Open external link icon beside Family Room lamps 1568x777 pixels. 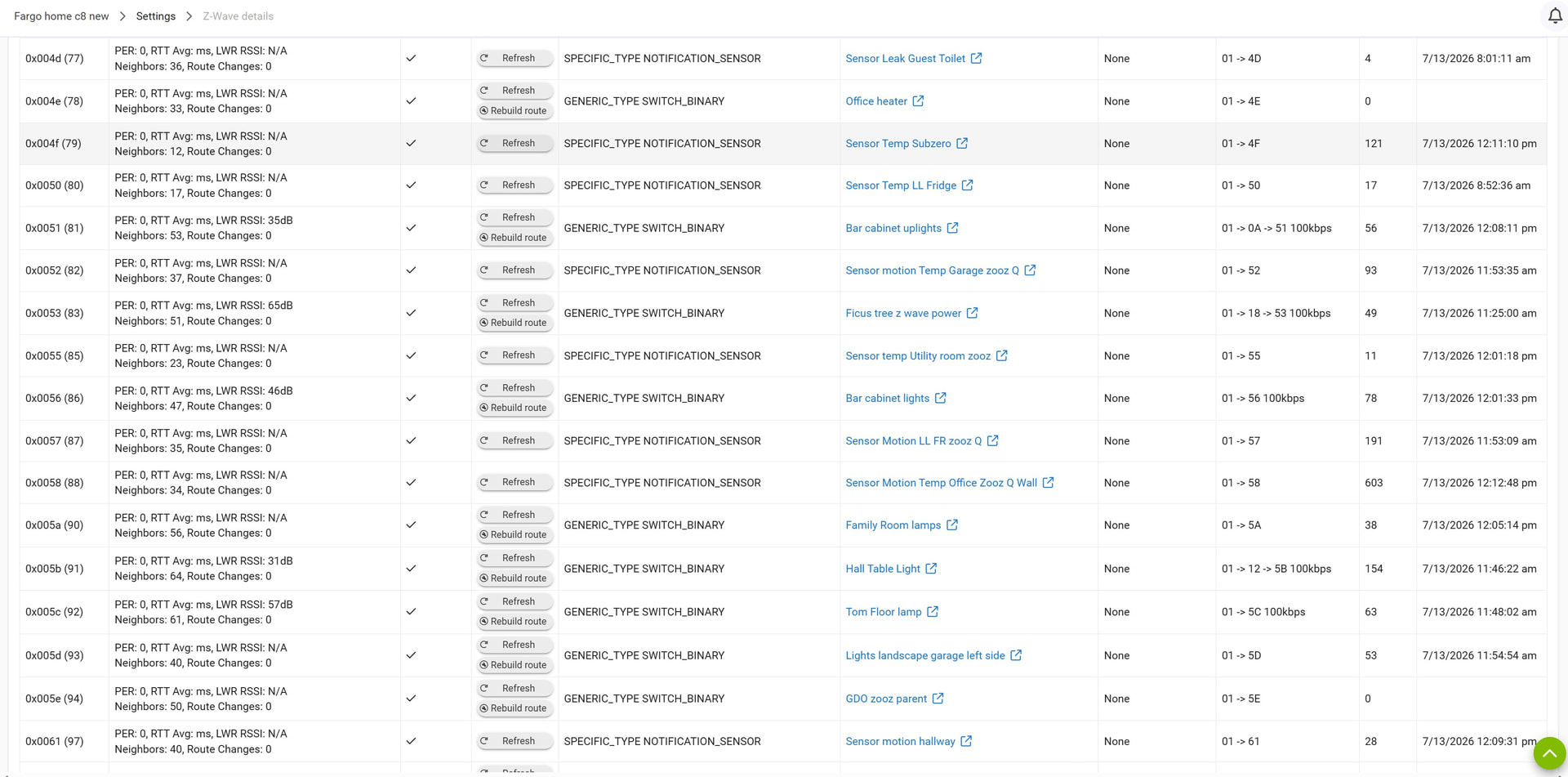pyautogui.click(x=952, y=525)
